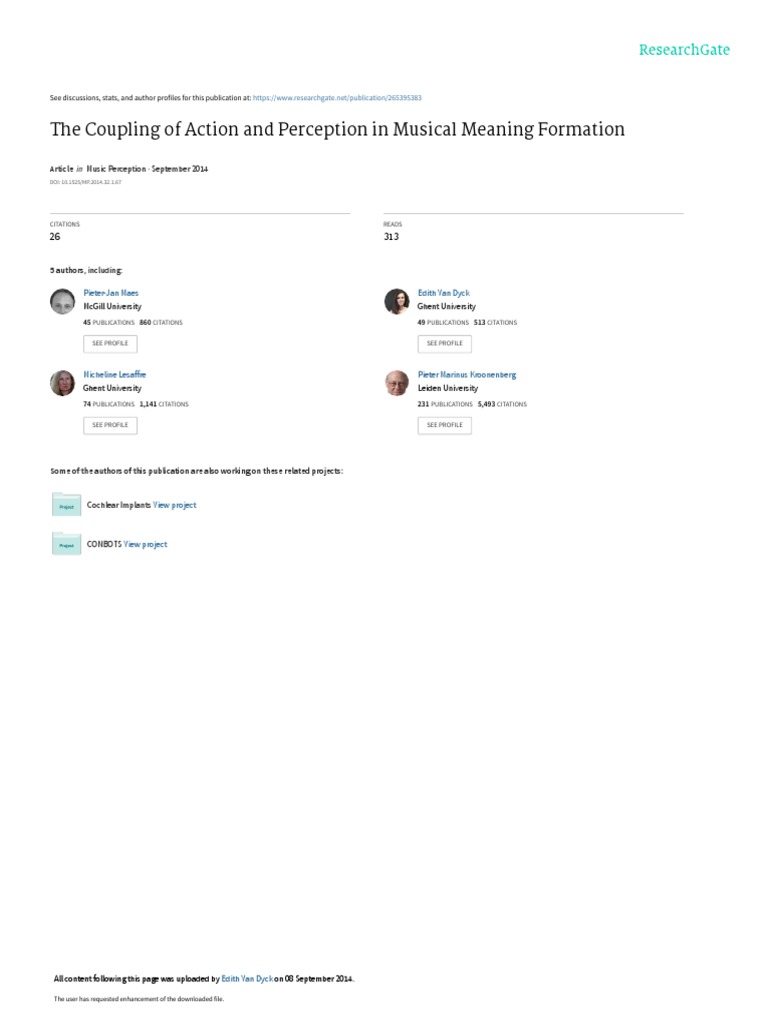Follow the researchgate.net publication URL

click(337, 98)
